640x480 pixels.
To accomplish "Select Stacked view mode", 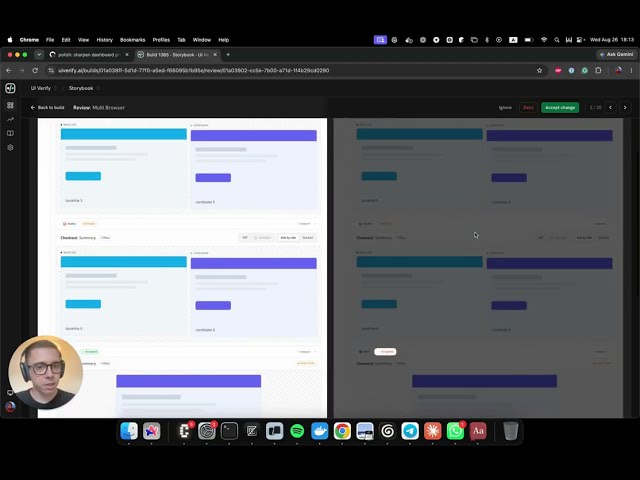I will (x=308, y=238).
